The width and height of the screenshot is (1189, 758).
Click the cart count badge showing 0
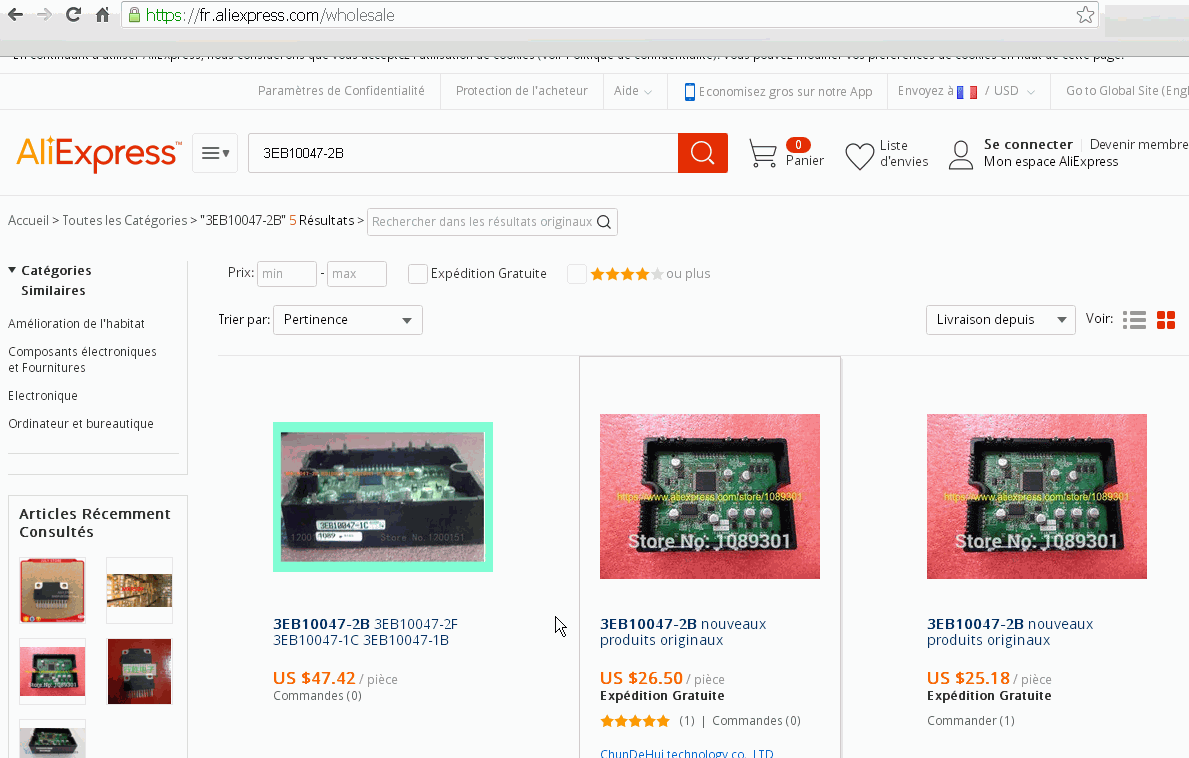tap(798, 144)
